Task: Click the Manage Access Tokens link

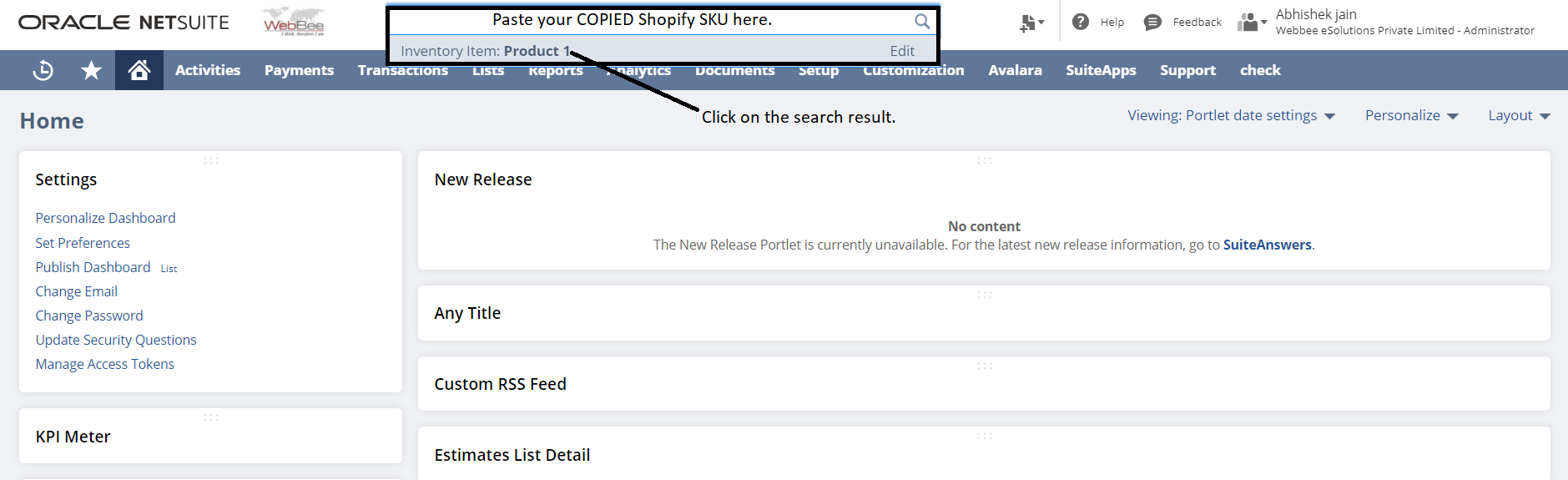Action: point(104,364)
